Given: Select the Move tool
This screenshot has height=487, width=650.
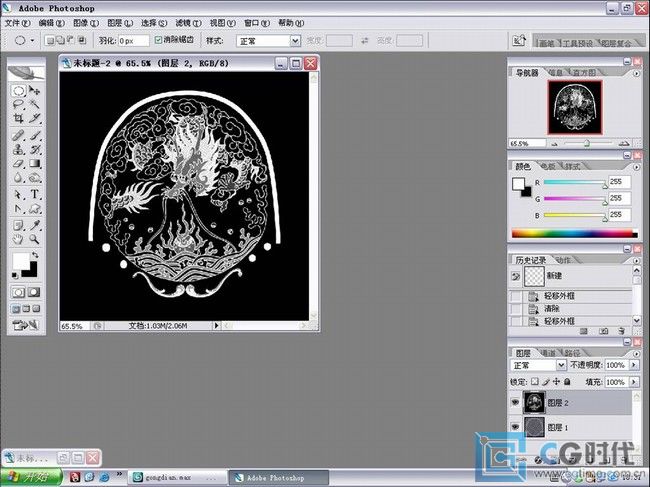Looking at the screenshot, I should (x=35, y=90).
